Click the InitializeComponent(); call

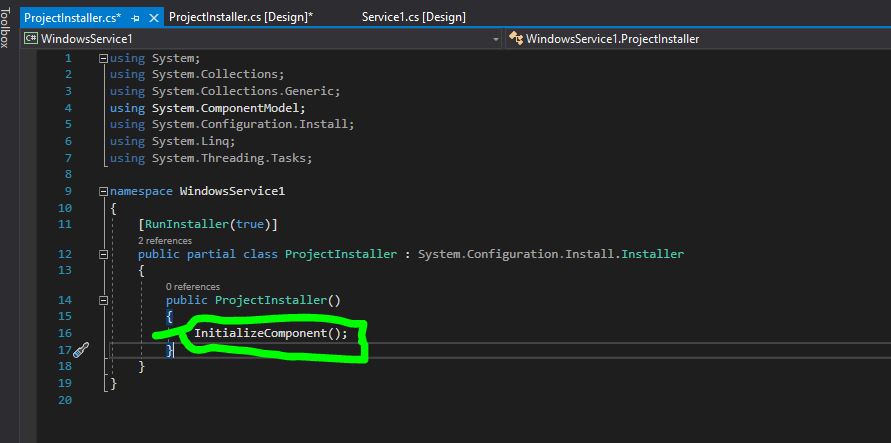click(270, 333)
